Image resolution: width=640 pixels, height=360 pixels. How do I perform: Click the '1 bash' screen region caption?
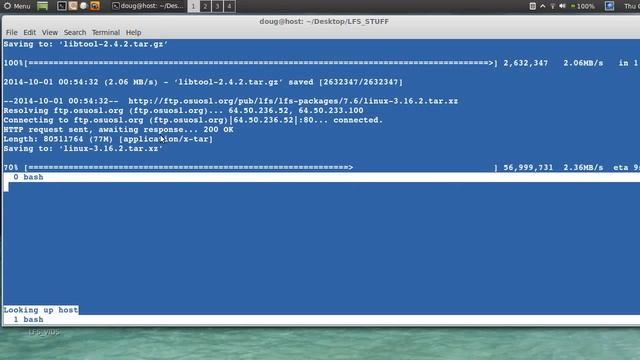[x=28, y=320]
